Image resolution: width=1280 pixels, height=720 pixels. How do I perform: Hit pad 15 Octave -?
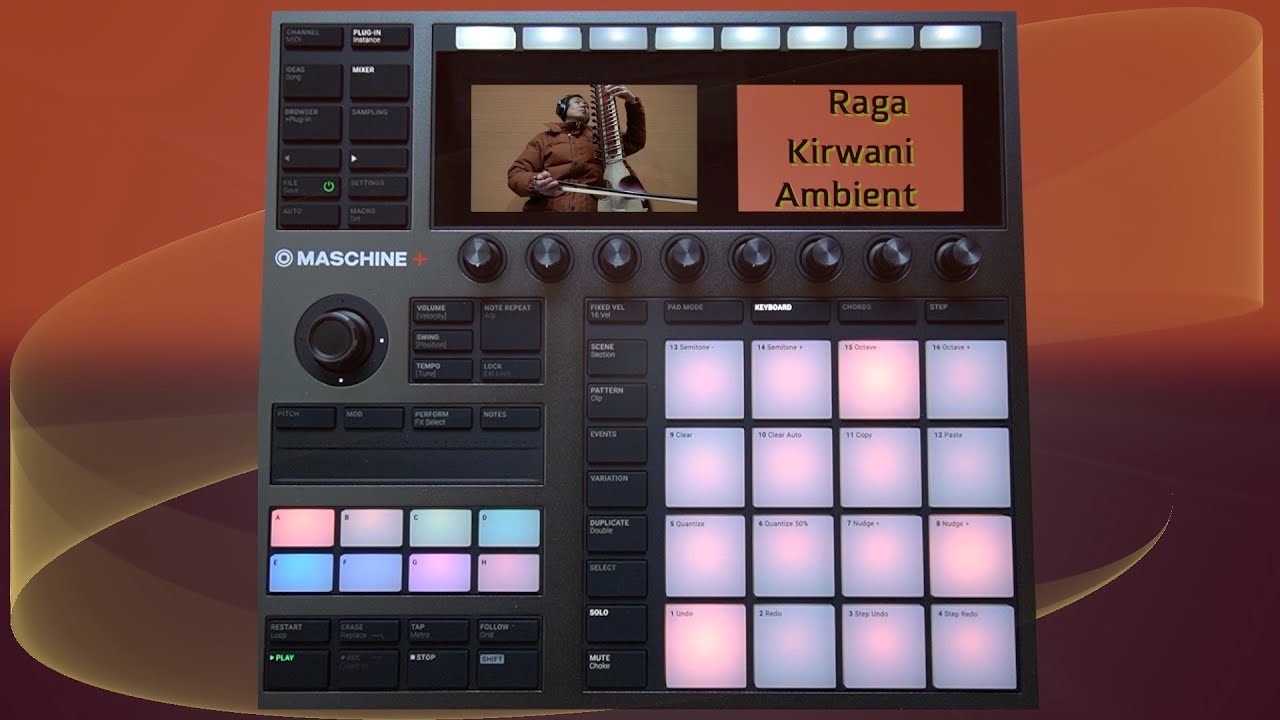click(x=879, y=380)
